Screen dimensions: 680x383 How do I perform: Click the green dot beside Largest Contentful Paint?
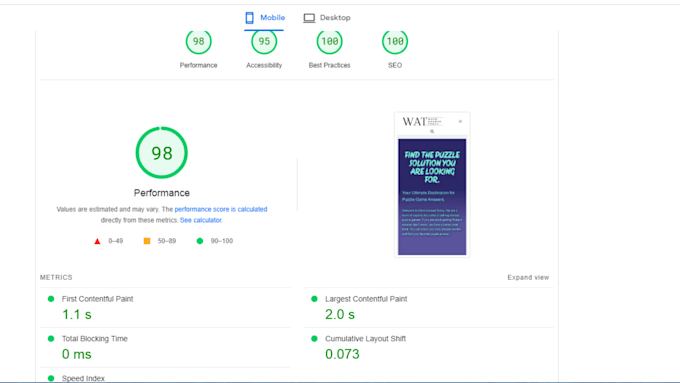click(x=314, y=299)
